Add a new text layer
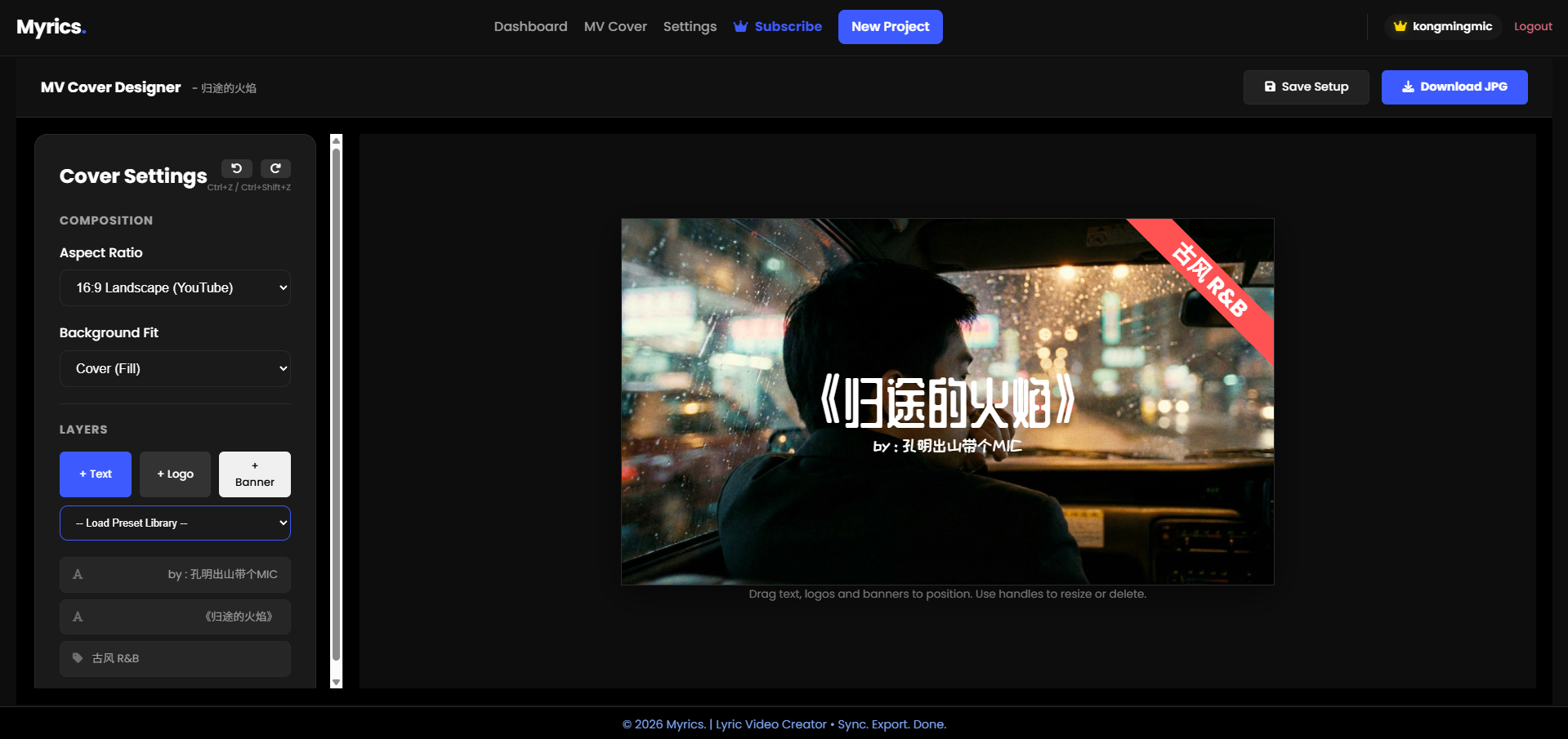This screenshot has height=739, width=1568. coord(96,474)
